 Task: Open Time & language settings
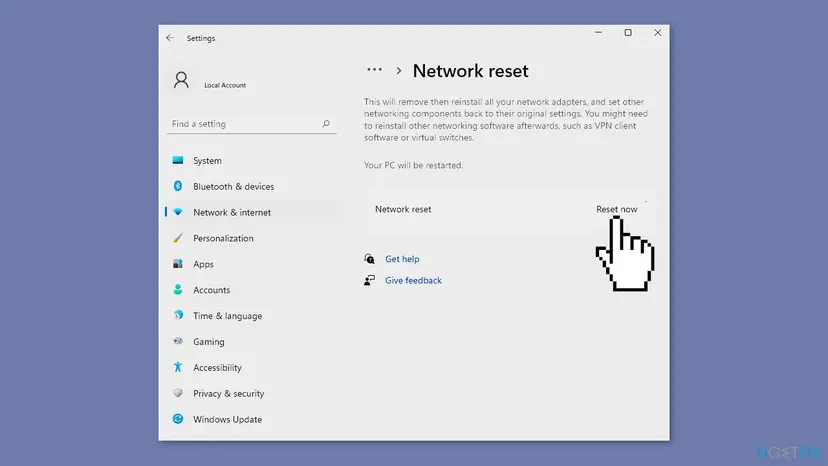[x=251, y=315]
